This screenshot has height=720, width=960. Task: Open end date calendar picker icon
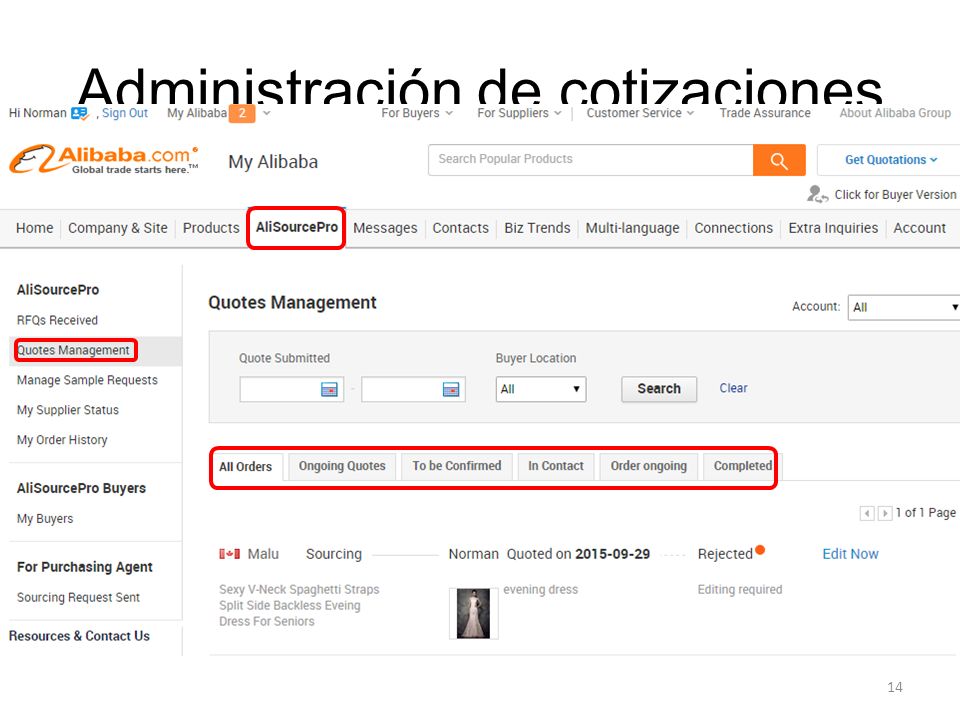451,389
